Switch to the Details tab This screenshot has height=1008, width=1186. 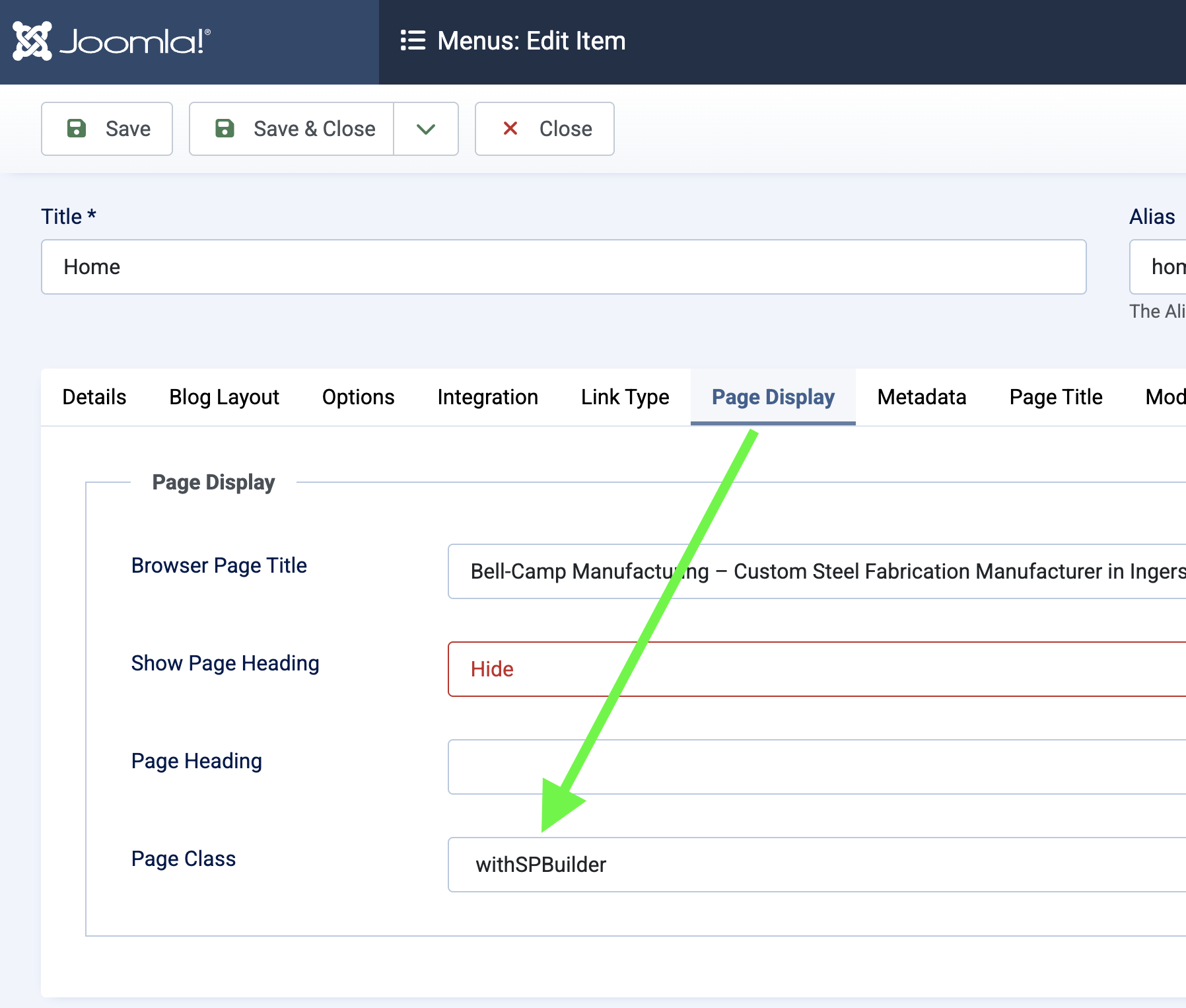[x=94, y=397]
